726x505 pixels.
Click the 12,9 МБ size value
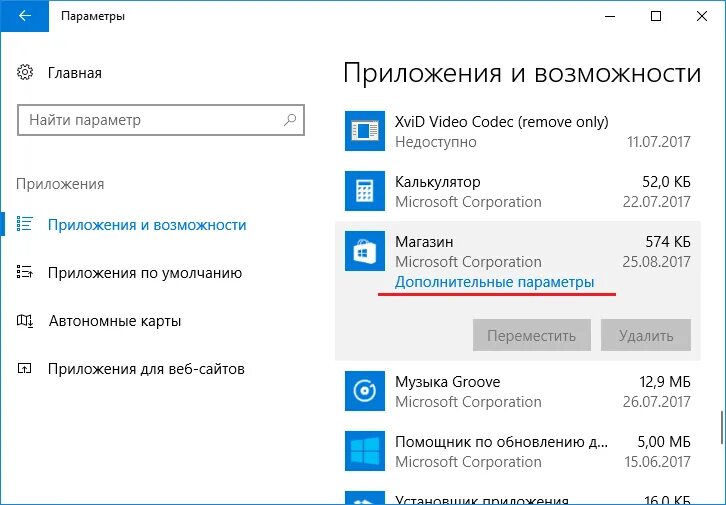(665, 382)
